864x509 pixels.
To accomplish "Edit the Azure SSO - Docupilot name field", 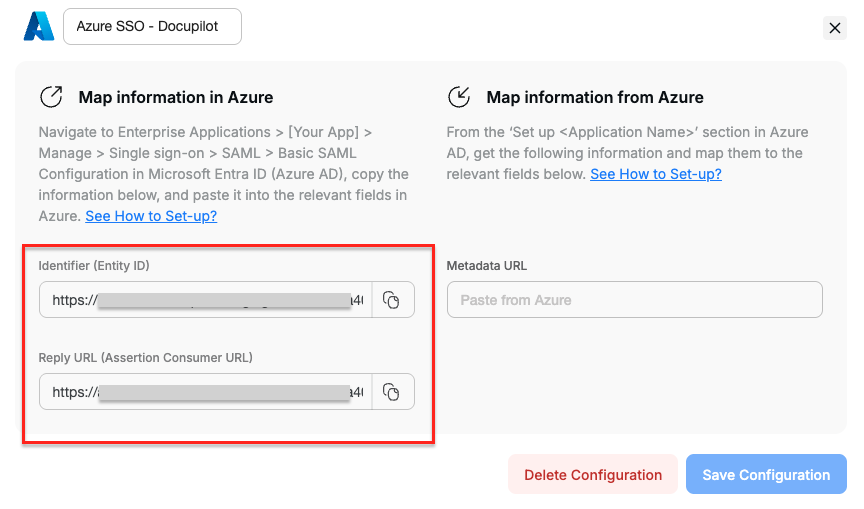I will click(x=152, y=28).
